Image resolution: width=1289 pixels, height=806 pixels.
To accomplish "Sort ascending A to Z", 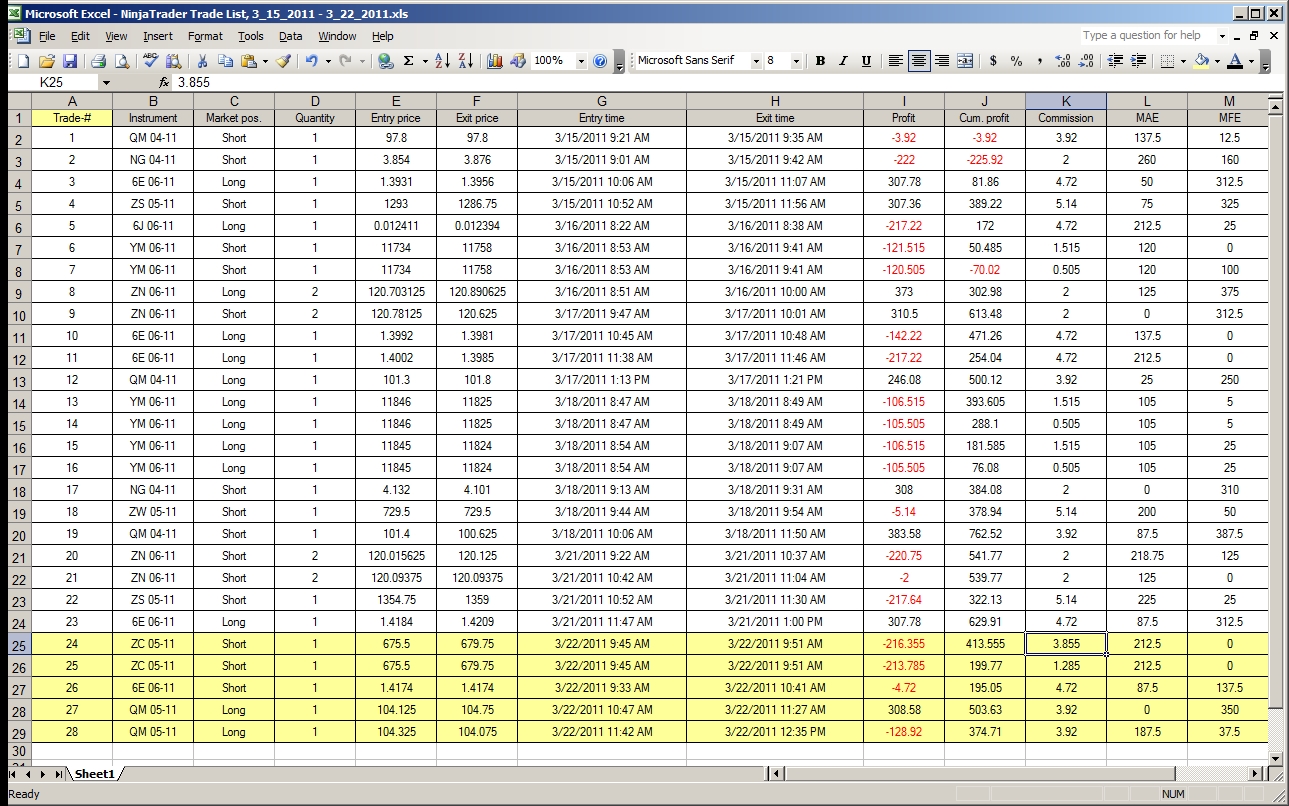I will pyautogui.click(x=443, y=61).
